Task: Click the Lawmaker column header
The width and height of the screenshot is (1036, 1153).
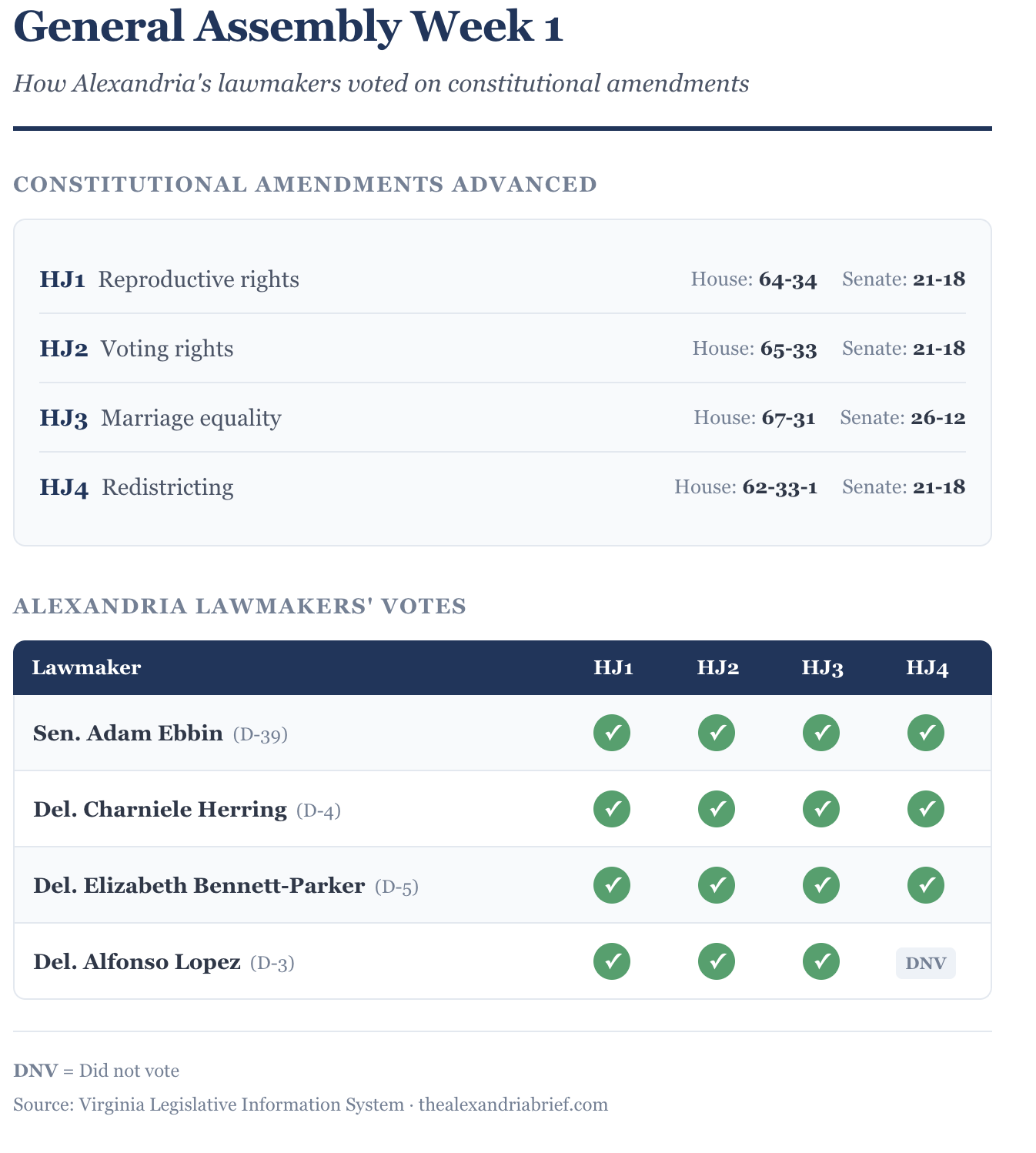Action: pyautogui.click(x=86, y=667)
